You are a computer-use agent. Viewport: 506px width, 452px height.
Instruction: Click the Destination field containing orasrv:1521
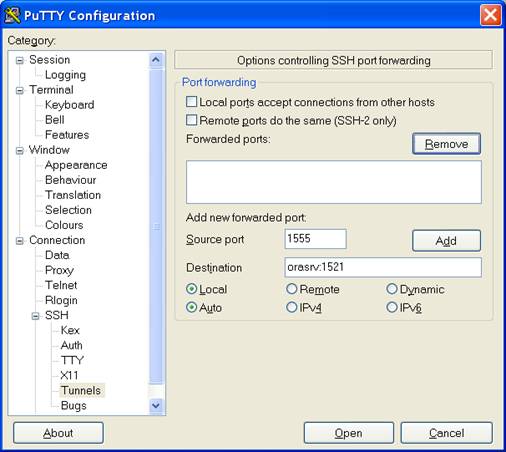point(383,267)
